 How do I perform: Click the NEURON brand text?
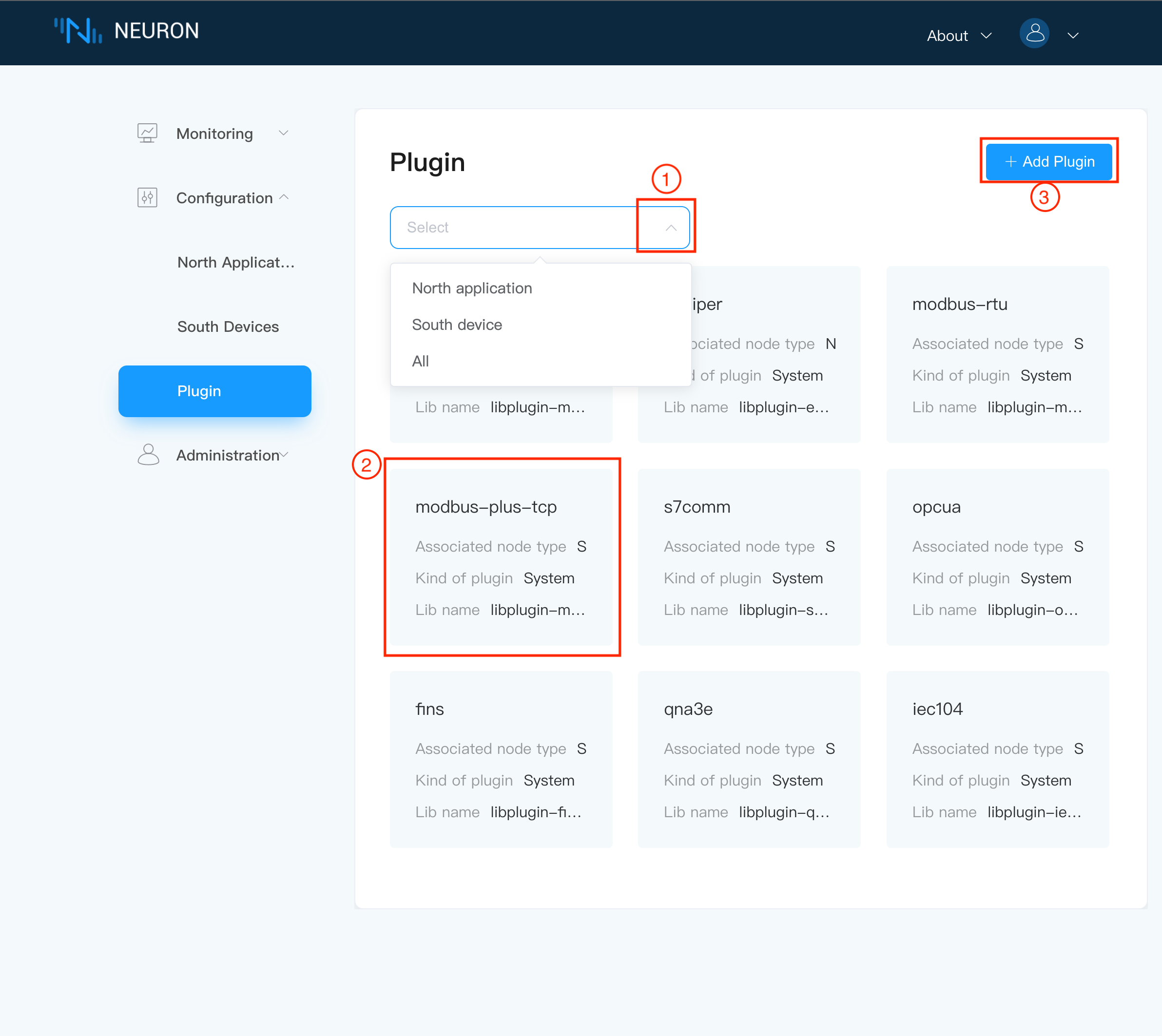(156, 31)
